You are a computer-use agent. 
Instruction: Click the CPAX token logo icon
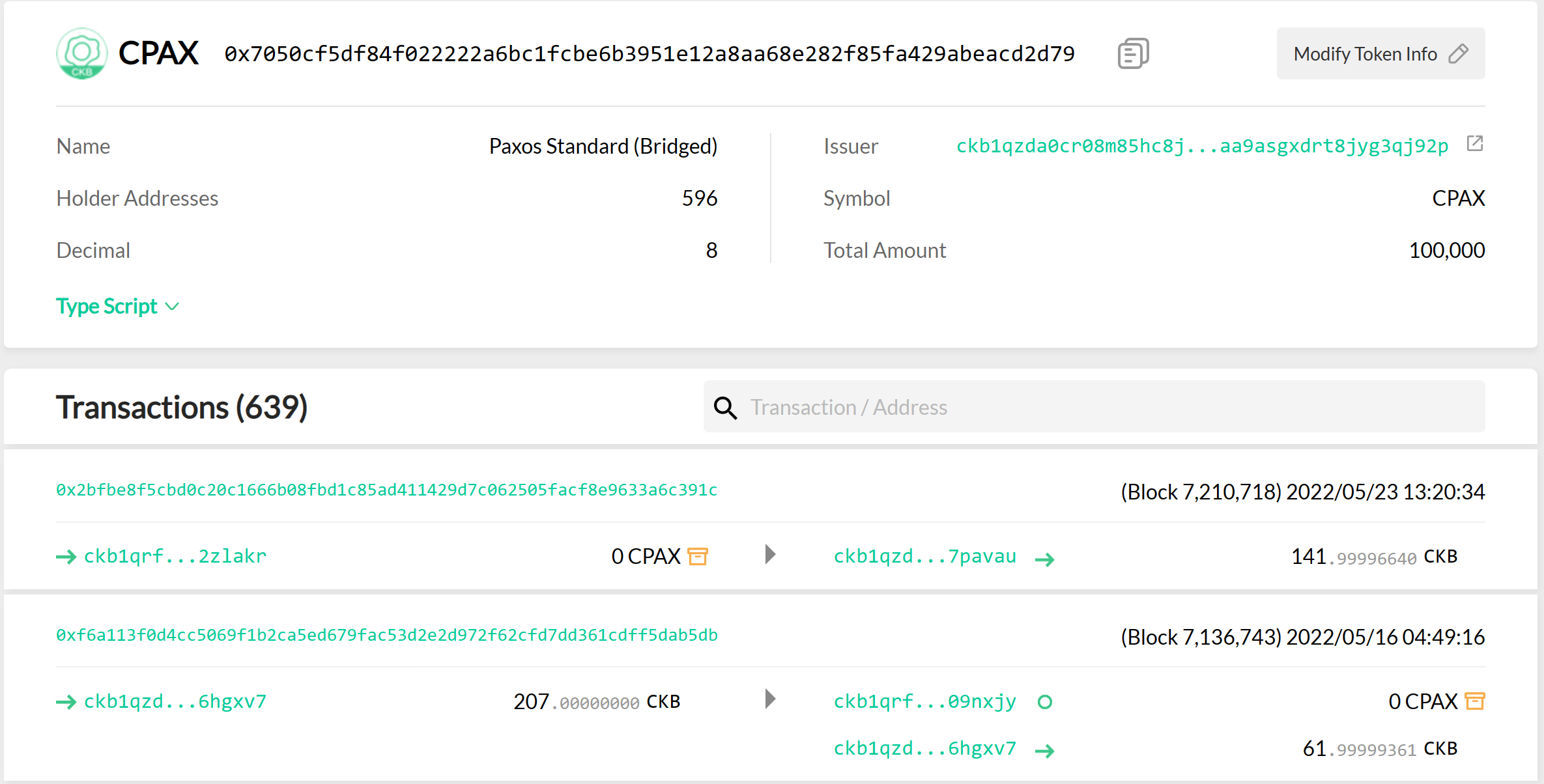81,53
